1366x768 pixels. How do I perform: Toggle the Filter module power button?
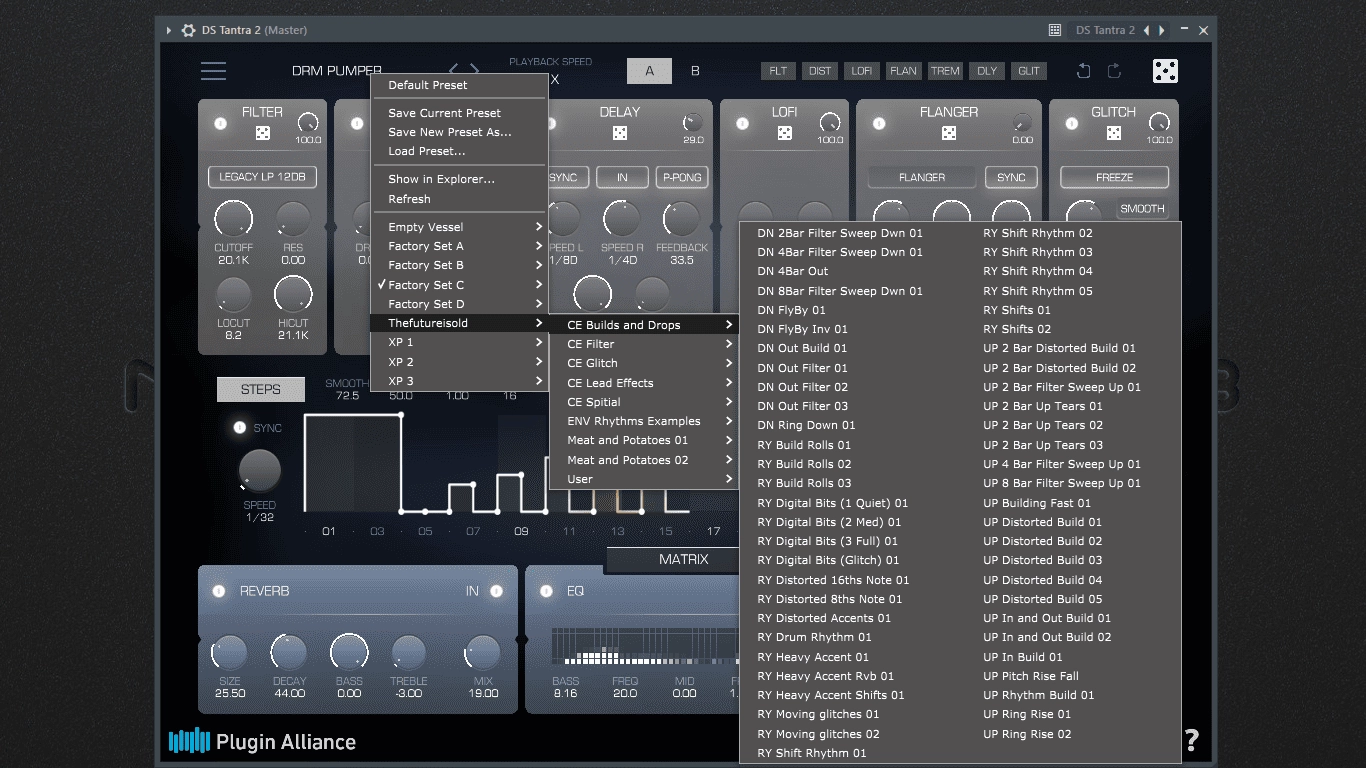[220, 124]
